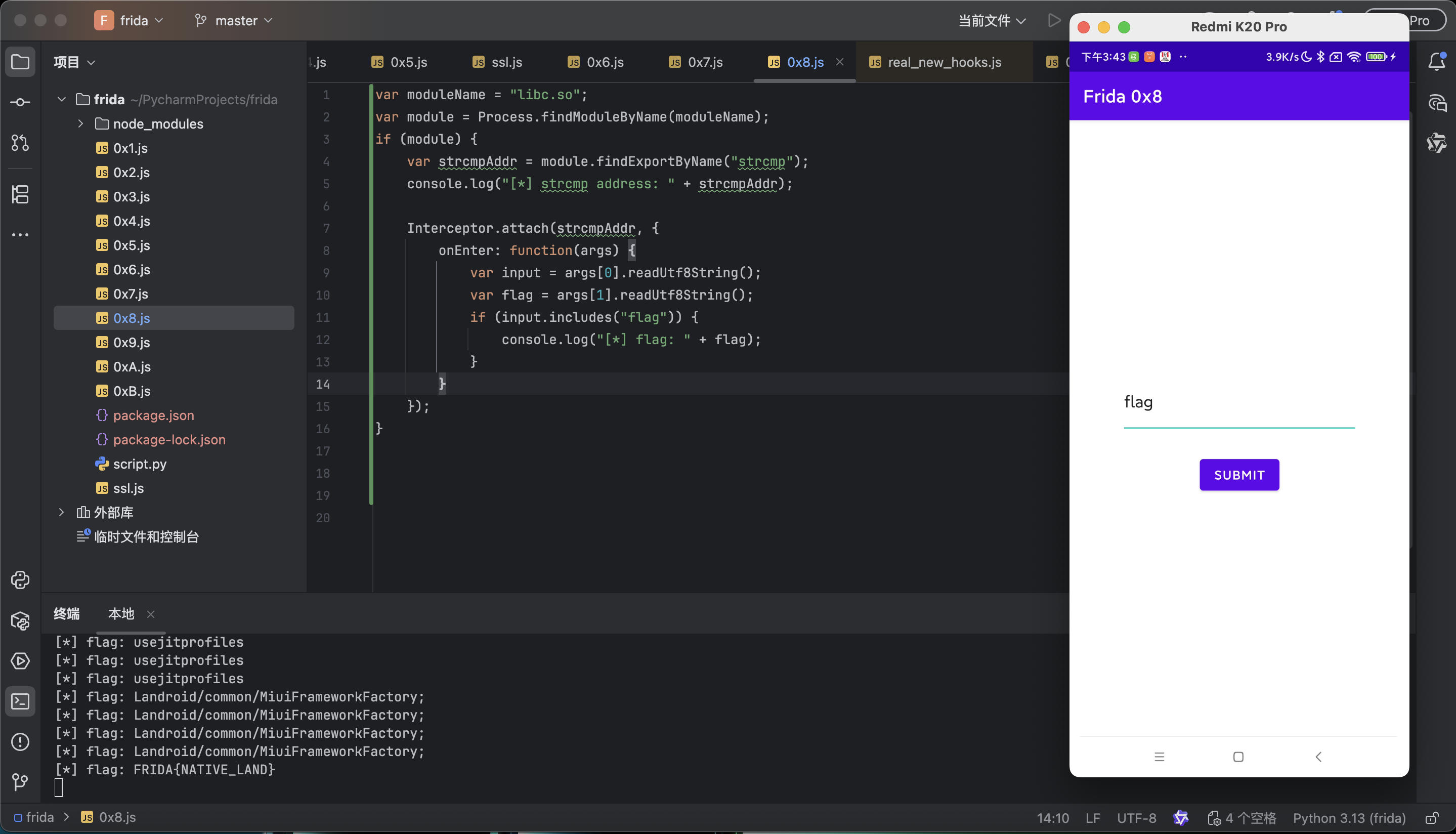Image resolution: width=1456 pixels, height=834 pixels.
Task: Show more tool windows ellipsis icon
Action: pyautogui.click(x=20, y=235)
